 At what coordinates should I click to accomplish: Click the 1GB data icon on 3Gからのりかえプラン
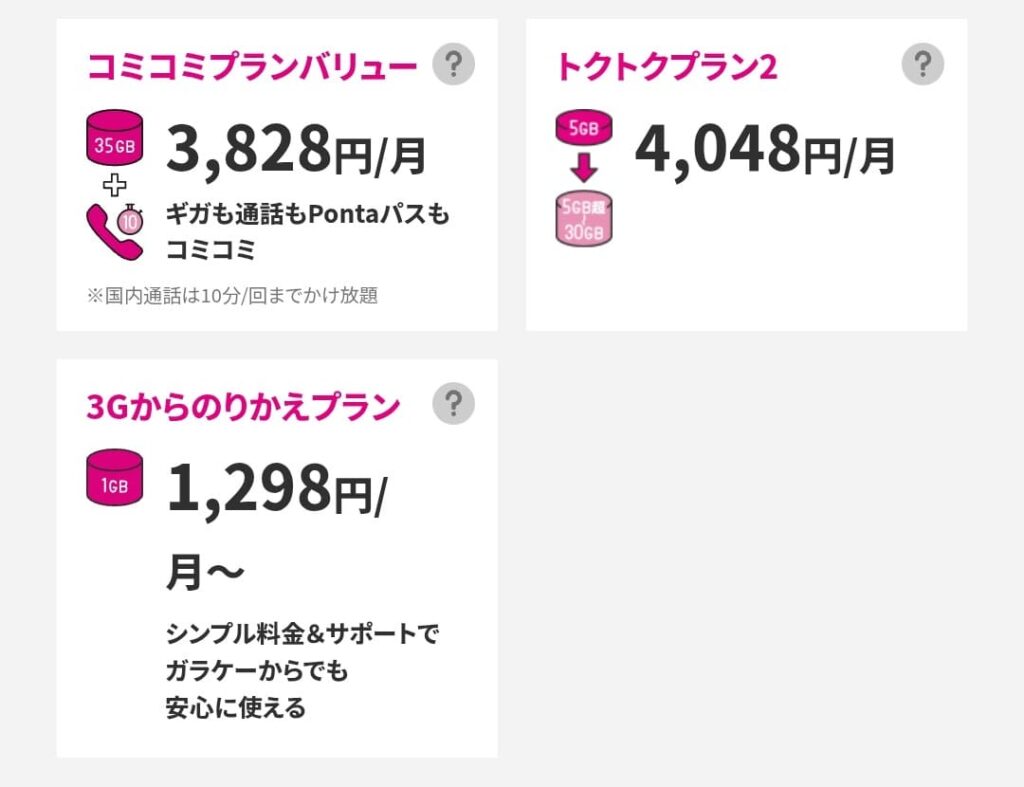tap(113, 478)
